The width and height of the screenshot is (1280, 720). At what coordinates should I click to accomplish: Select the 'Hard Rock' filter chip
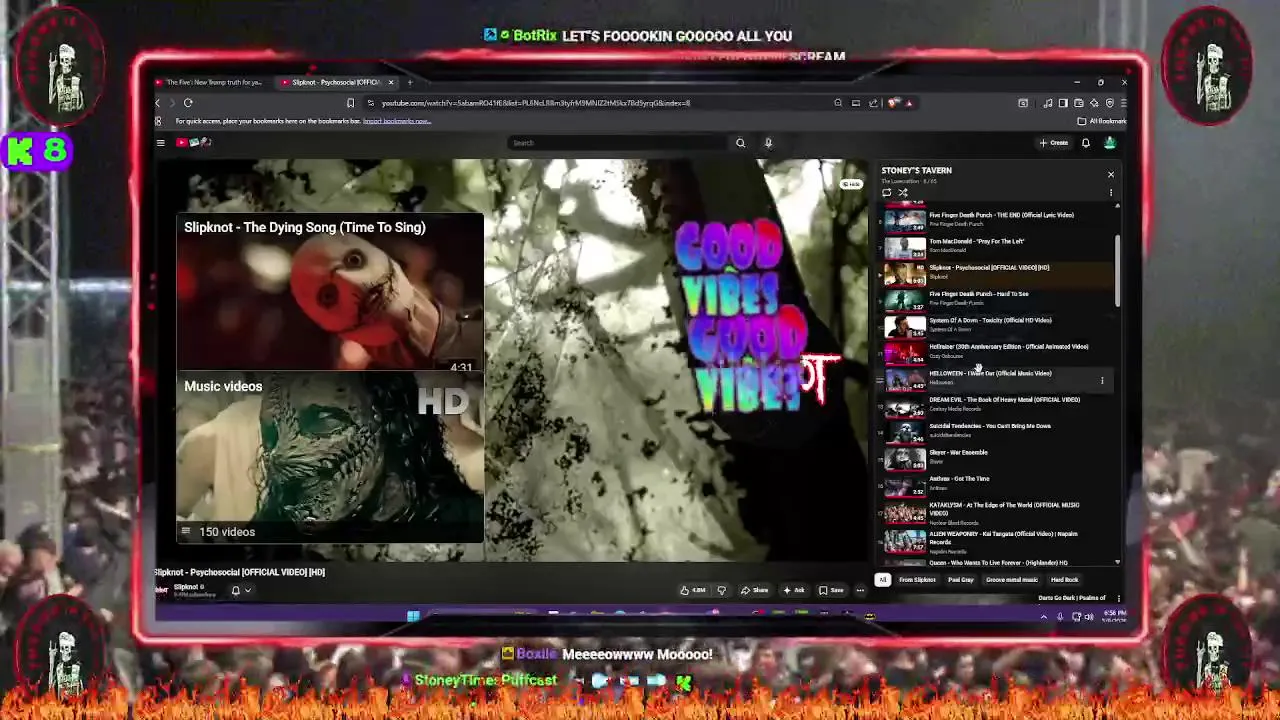1064,580
